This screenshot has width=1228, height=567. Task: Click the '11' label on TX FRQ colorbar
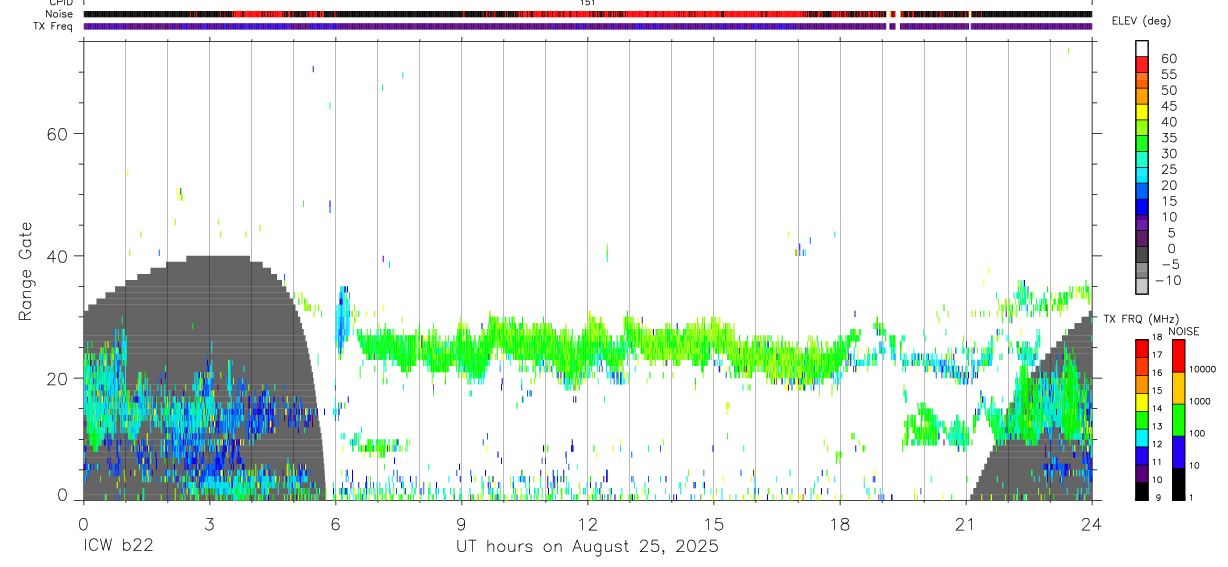point(1158,463)
